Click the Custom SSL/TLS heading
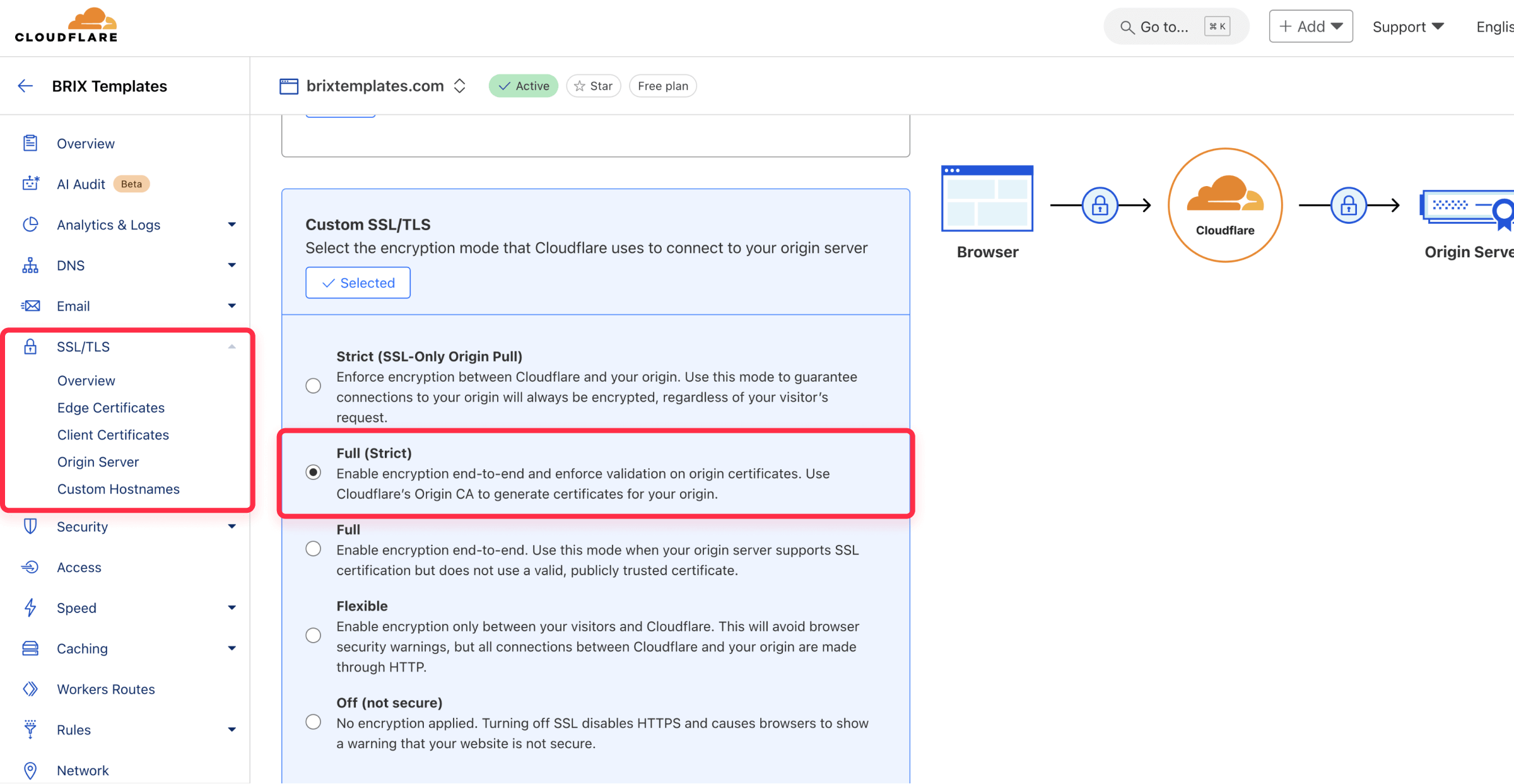1514x784 pixels. [368, 225]
